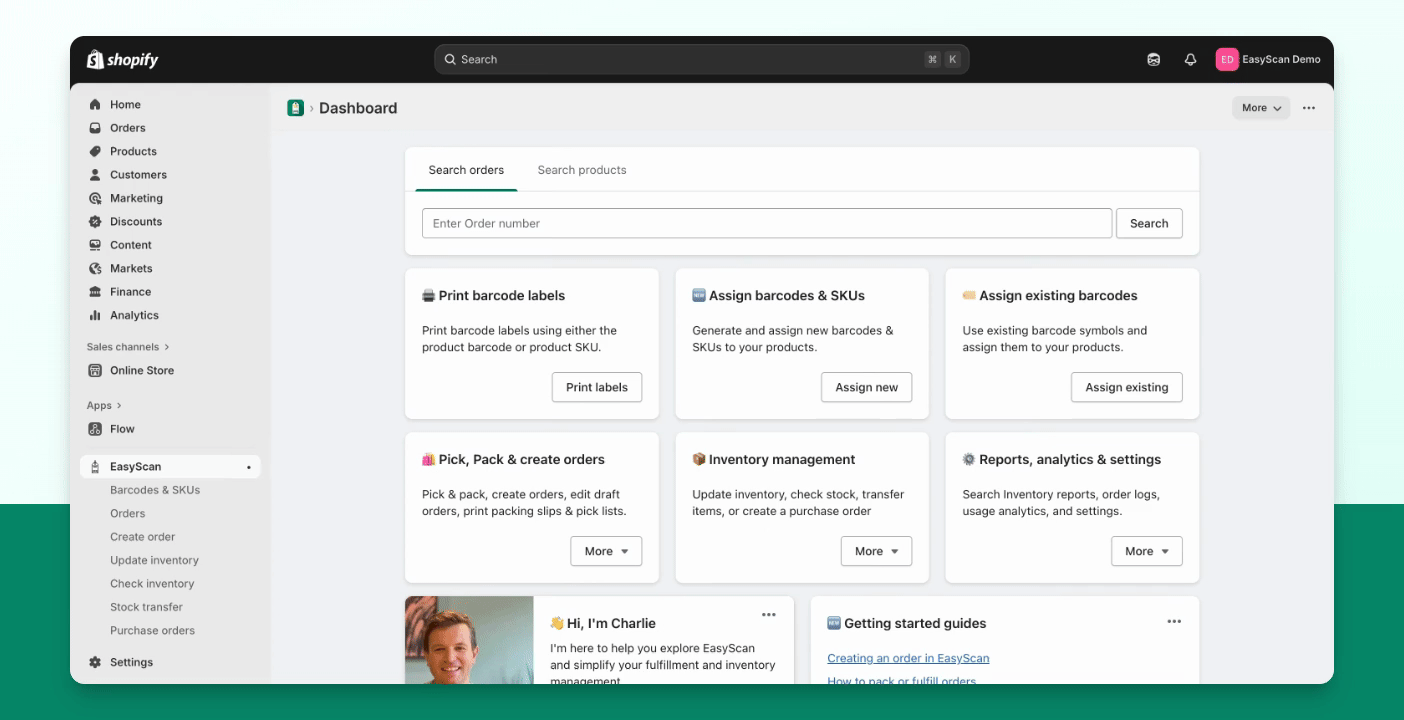The image size is (1404, 720).
Task: Open Creating an order in EasyScan link
Action: tap(908, 658)
